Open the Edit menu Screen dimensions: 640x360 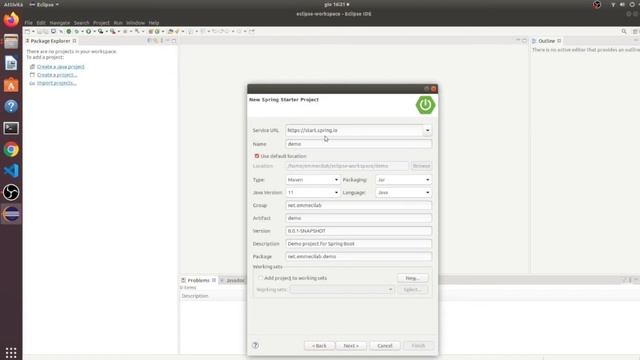pyautogui.click(x=41, y=22)
